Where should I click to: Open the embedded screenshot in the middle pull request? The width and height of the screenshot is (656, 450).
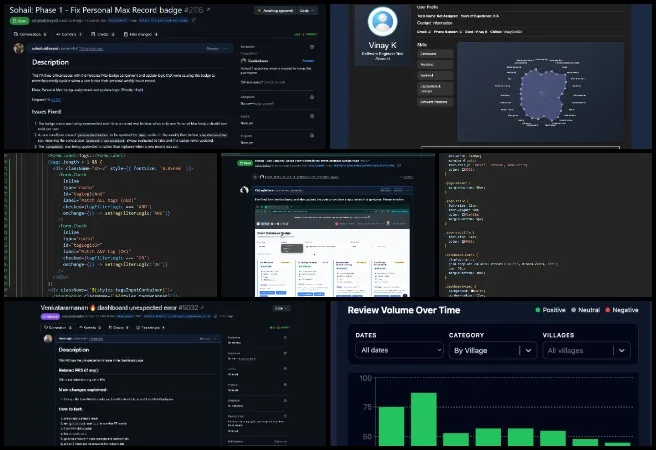333,252
